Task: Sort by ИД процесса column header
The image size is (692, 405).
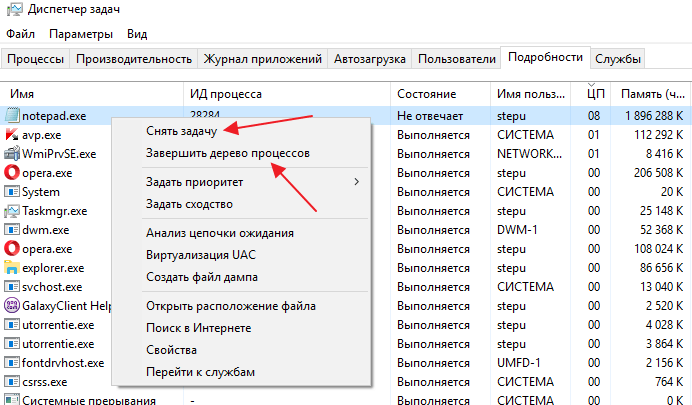Action: point(226,93)
